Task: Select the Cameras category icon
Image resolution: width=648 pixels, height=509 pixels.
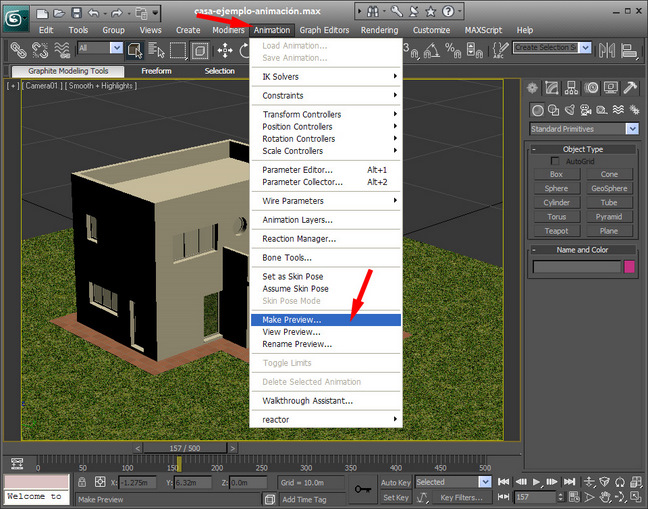Action: click(587, 110)
